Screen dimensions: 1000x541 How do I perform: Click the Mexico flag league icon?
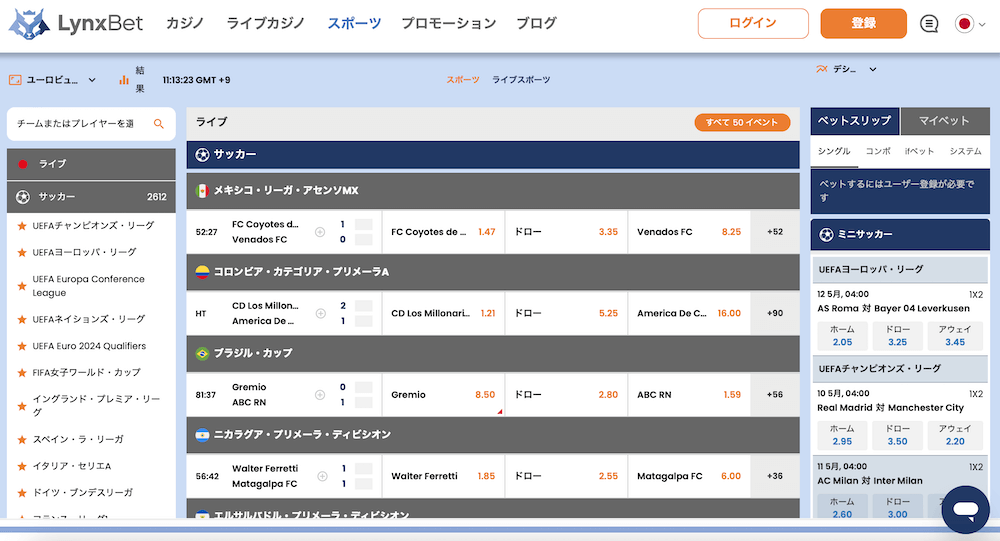click(x=202, y=191)
